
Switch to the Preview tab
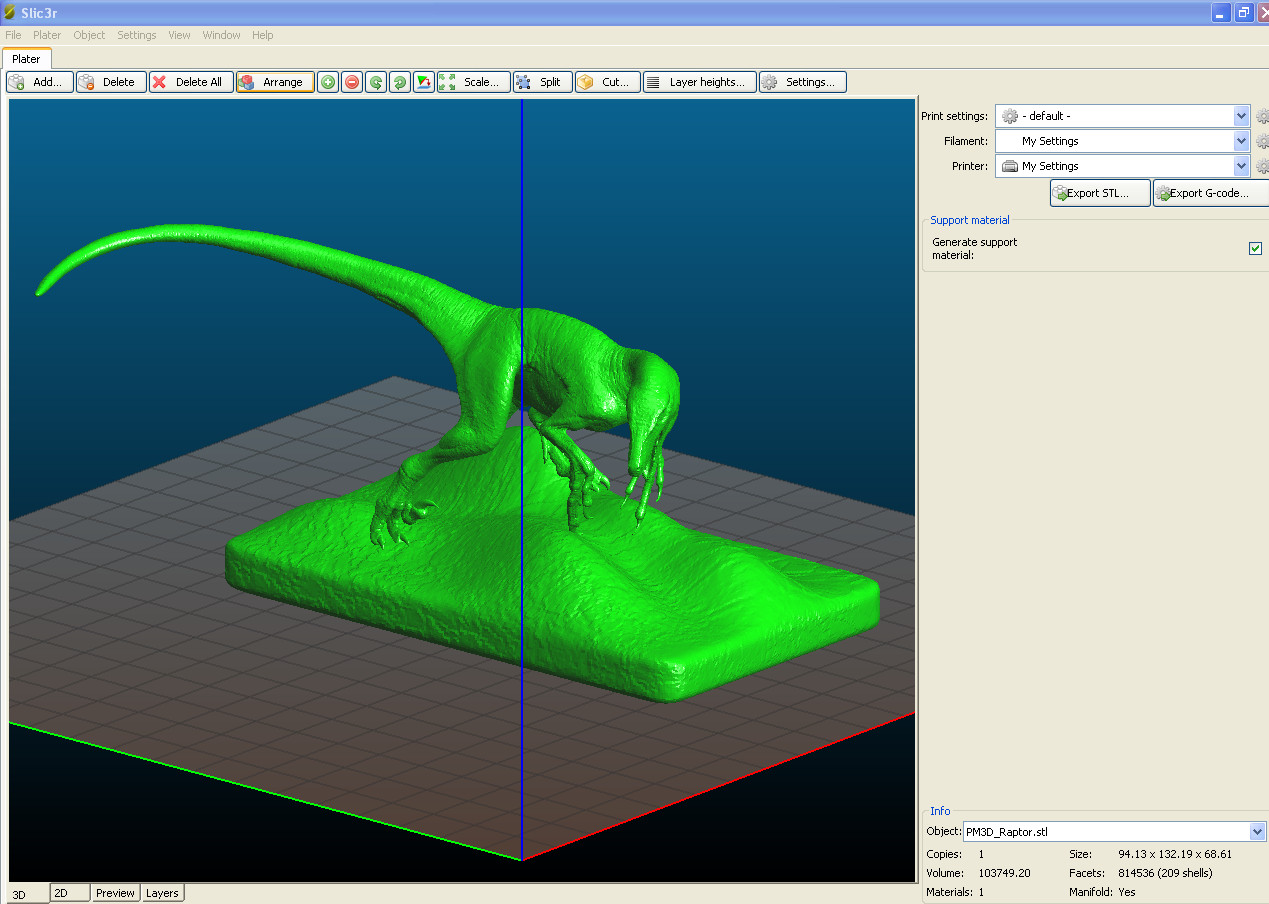pyautogui.click(x=115, y=893)
